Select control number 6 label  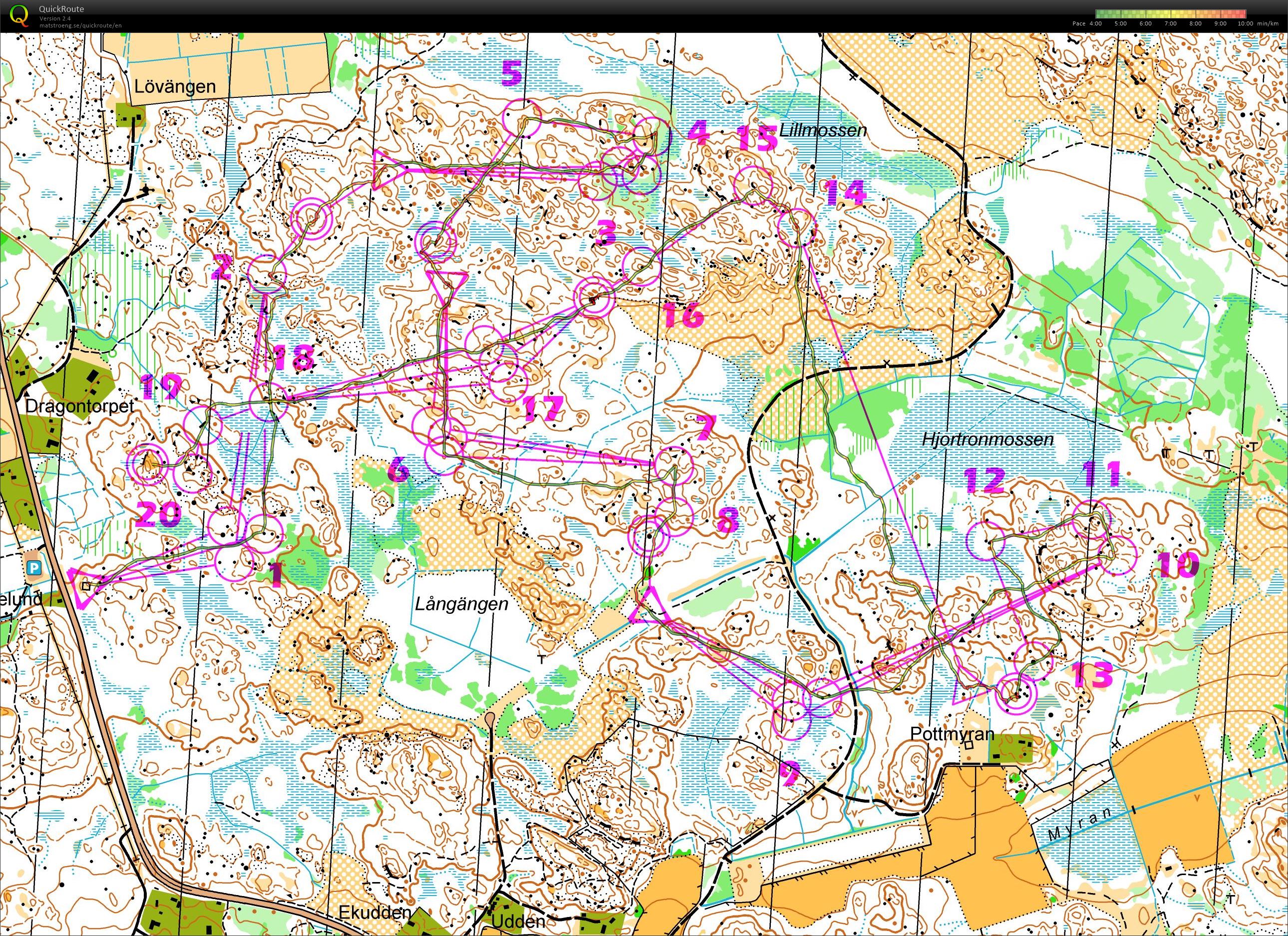coord(398,469)
